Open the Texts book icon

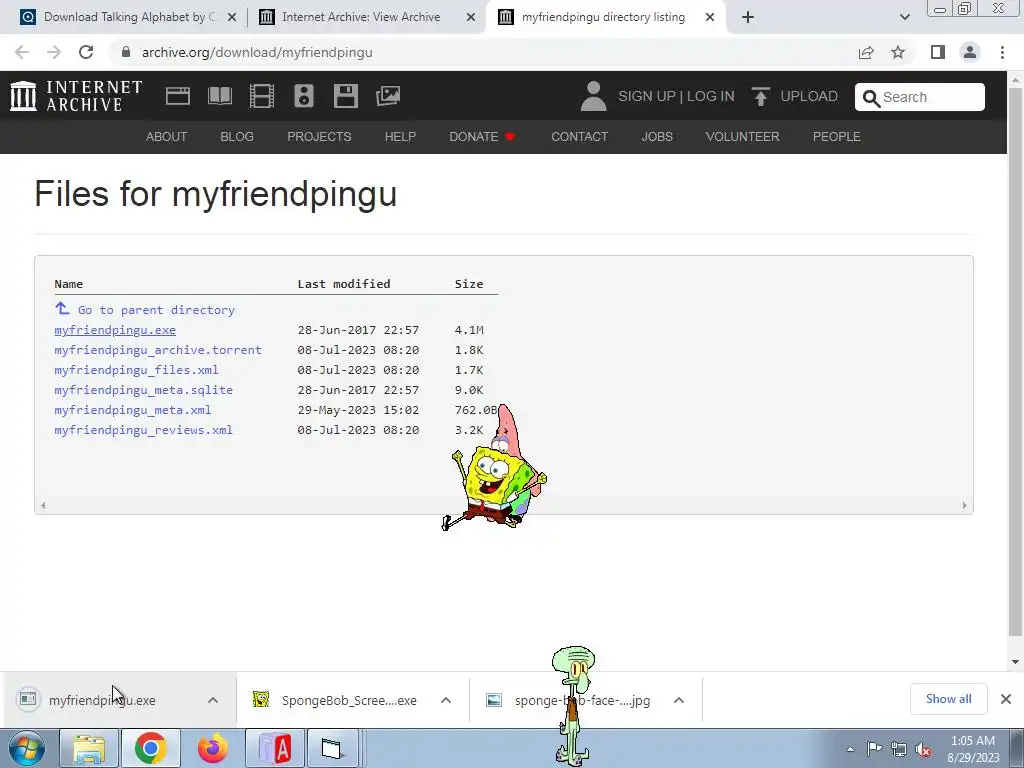coord(219,96)
